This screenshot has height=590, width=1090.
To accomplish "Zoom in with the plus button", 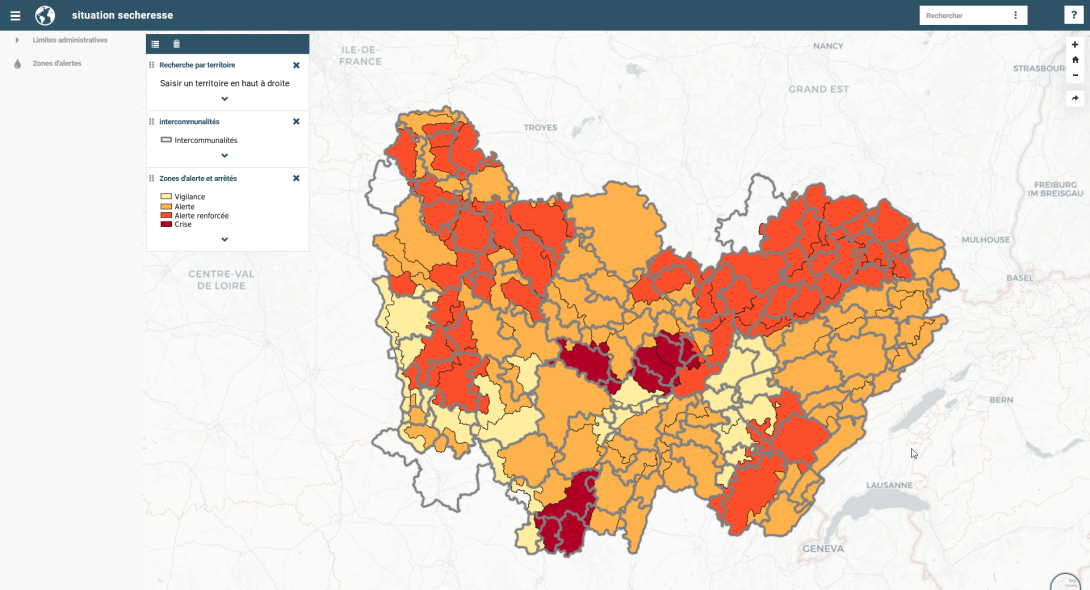I will pos(1075,45).
